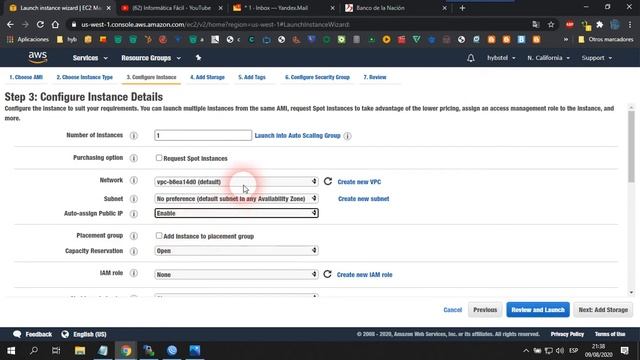Open info icon for Capacity Reservation
This screenshot has width=640, height=360.
point(133,251)
